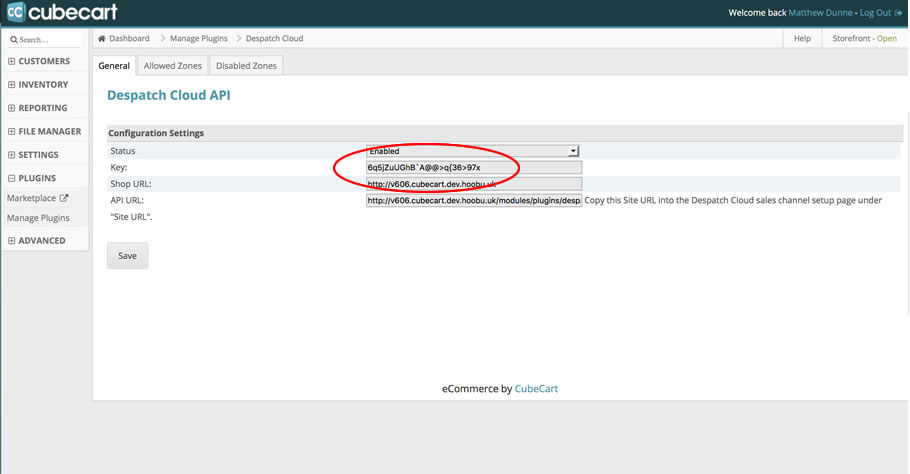Click the Log Out arrow icon
Viewport: 910px width, 474px height.
(898, 13)
